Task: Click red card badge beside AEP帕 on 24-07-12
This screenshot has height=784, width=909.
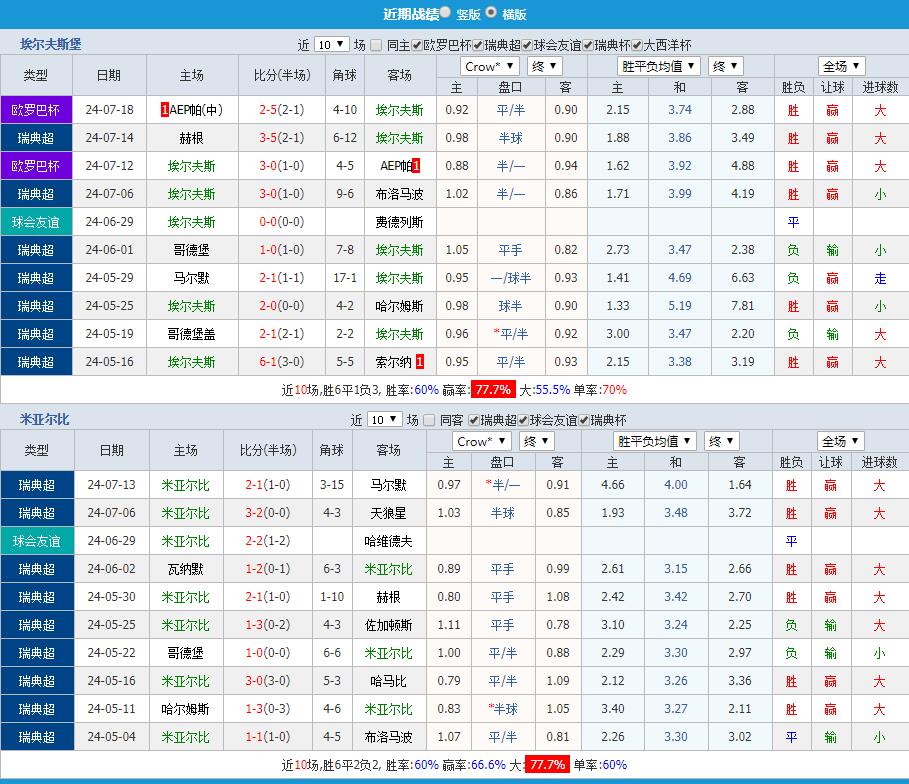Action: (x=415, y=166)
